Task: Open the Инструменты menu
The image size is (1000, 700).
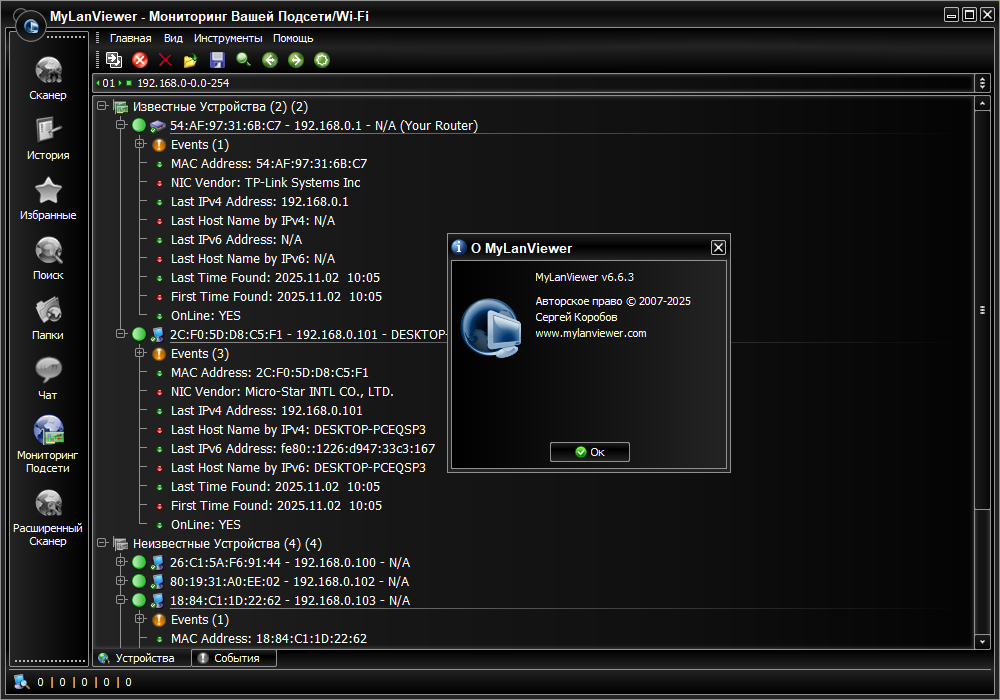Action: (x=228, y=38)
